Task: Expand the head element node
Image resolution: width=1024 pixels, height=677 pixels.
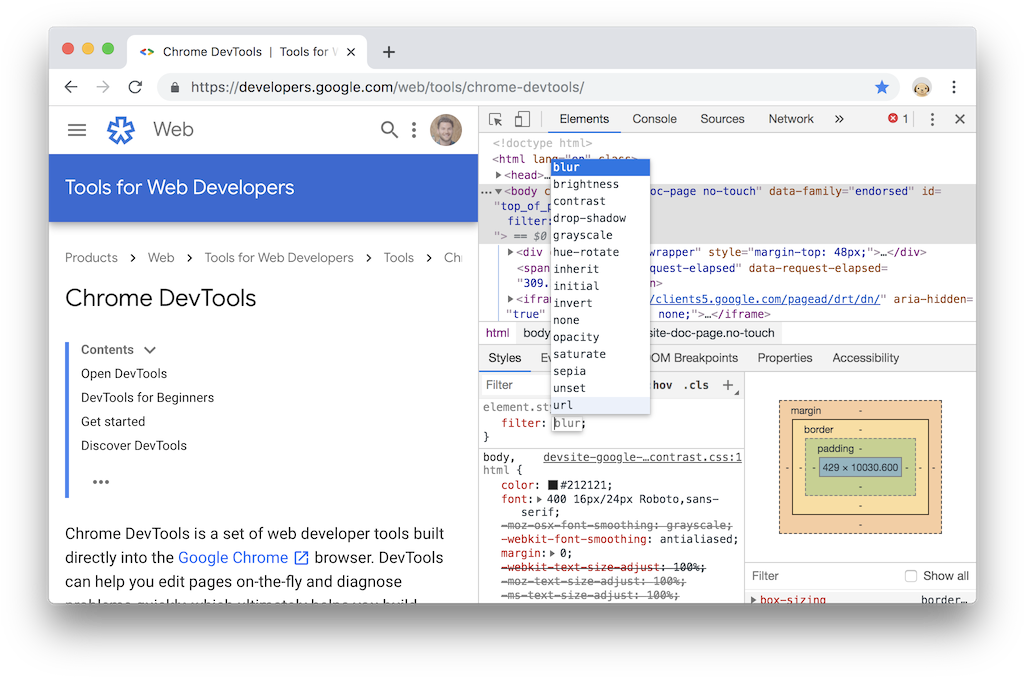Action: [498, 175]
